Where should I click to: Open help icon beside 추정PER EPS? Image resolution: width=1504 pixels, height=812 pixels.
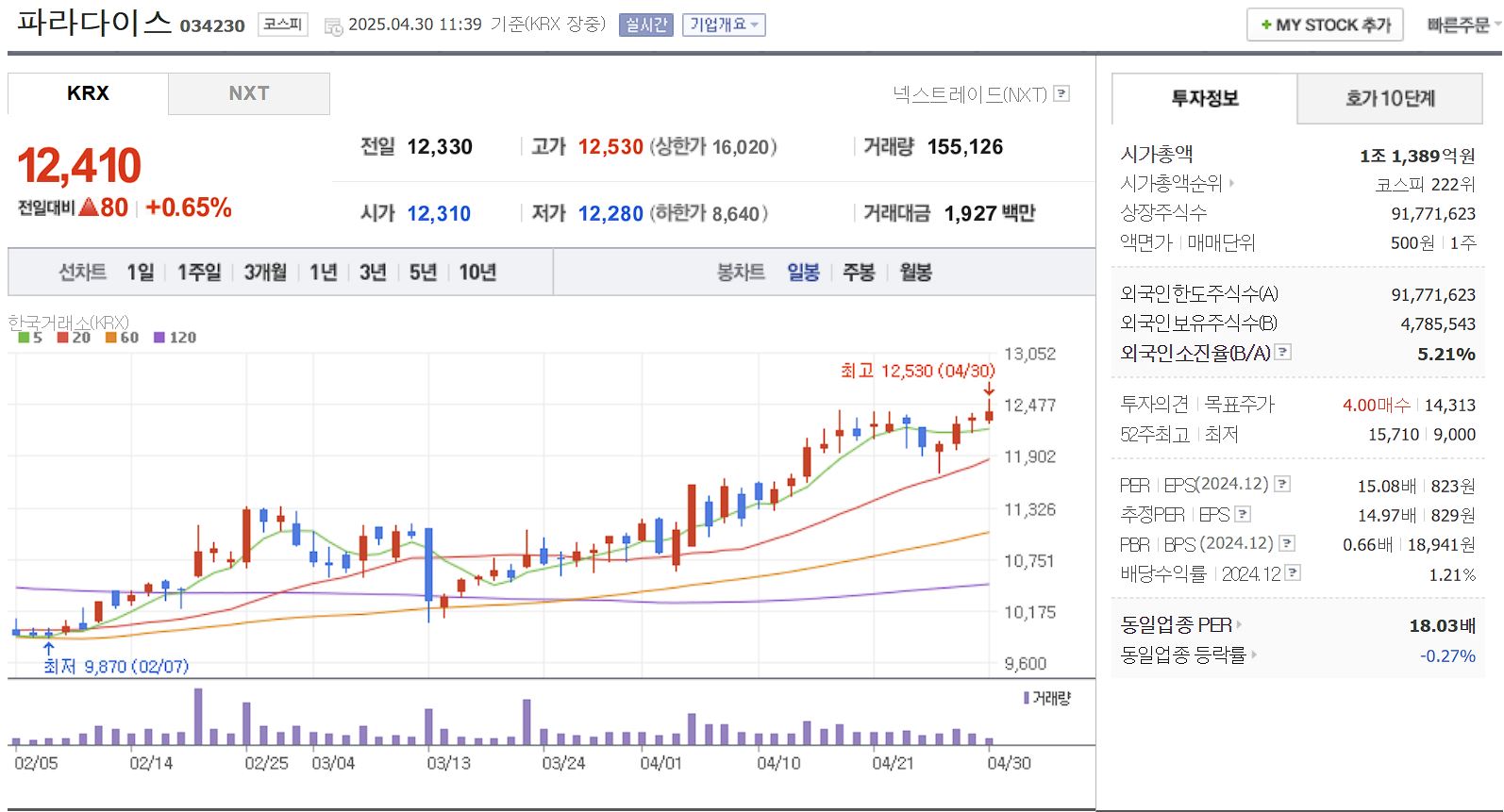1243,514
